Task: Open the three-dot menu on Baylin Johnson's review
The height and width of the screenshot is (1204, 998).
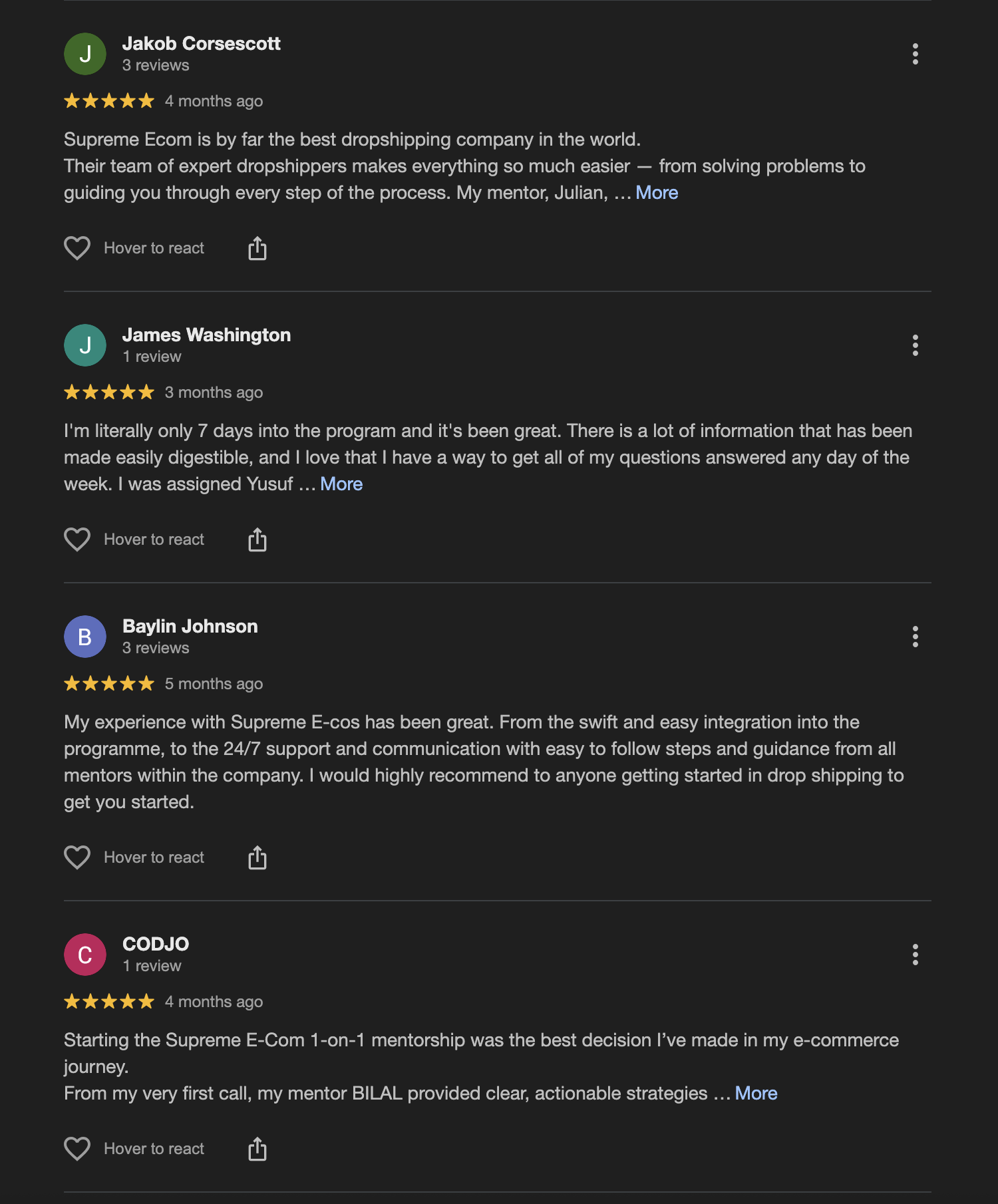Action: coord(915,637)
